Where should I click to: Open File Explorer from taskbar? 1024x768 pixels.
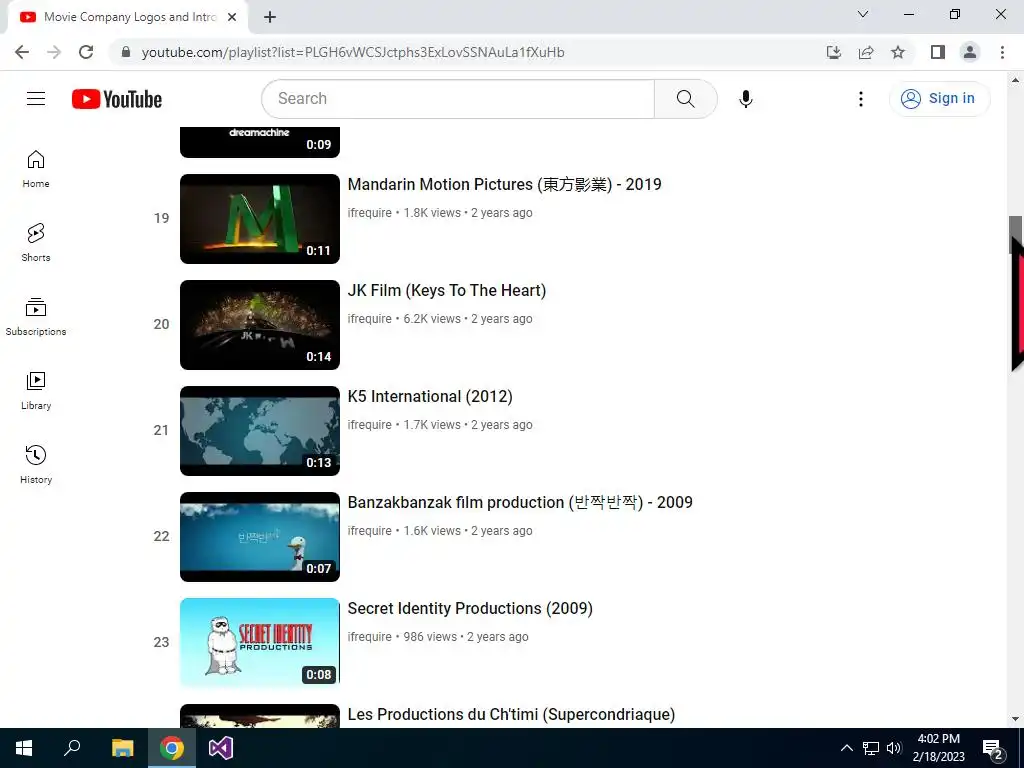[122, 748]
